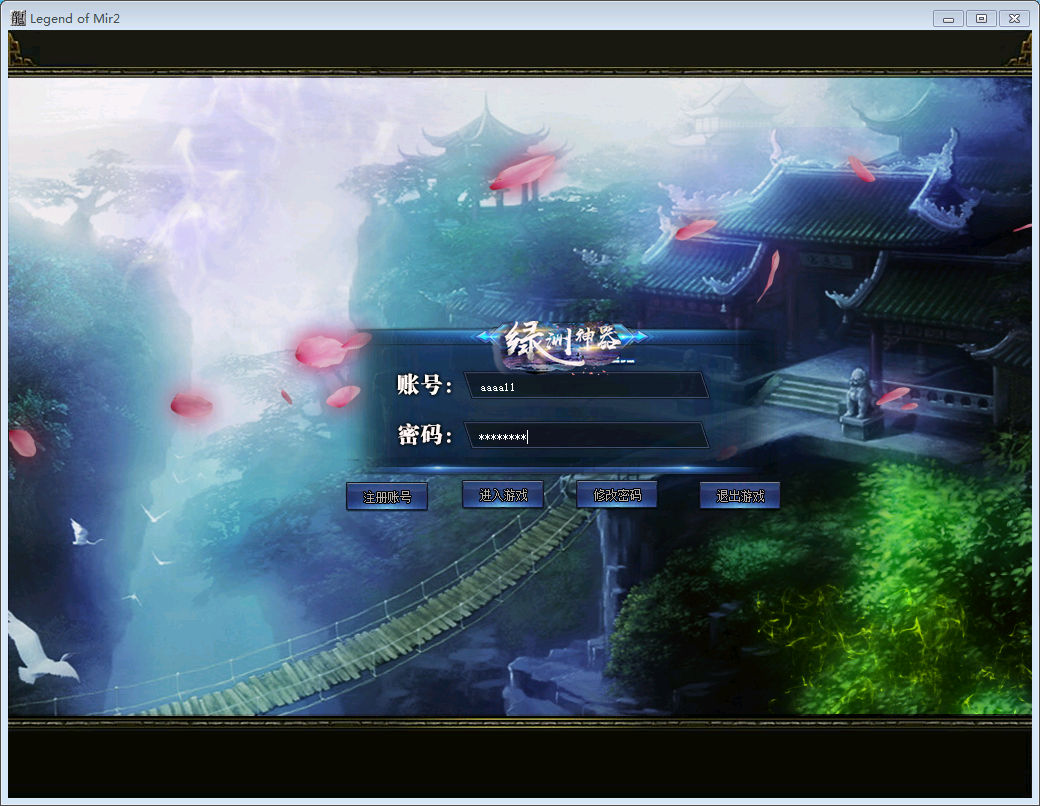Screen dimensions: 1040x806
Task: Maximize the Legend of Mir2 window
Action: point(981,19)
